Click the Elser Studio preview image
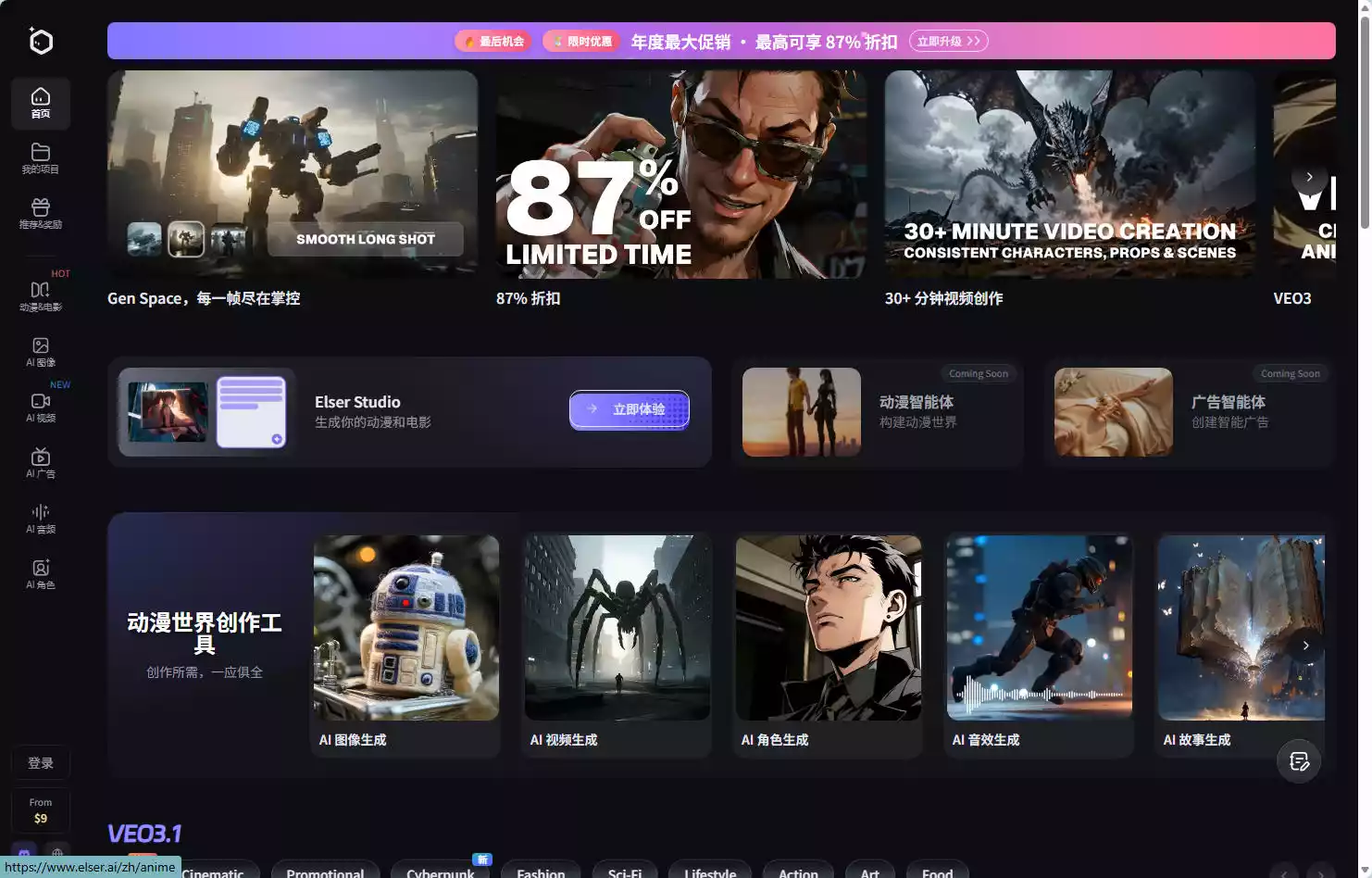The width and height of the screenshot is (1372, 878). (x=207, y=412)
